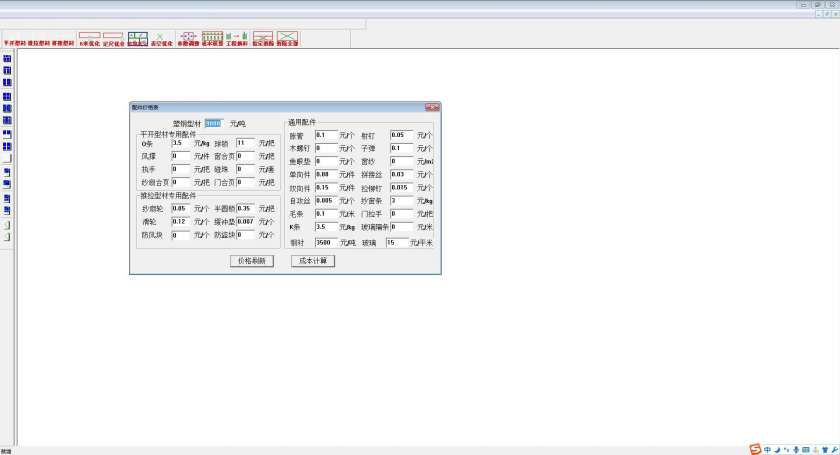Image resolution: width=840 pixels, height=455 pixels.
Task: Focus the 塑钢型材 price input field
Action: 215,123
